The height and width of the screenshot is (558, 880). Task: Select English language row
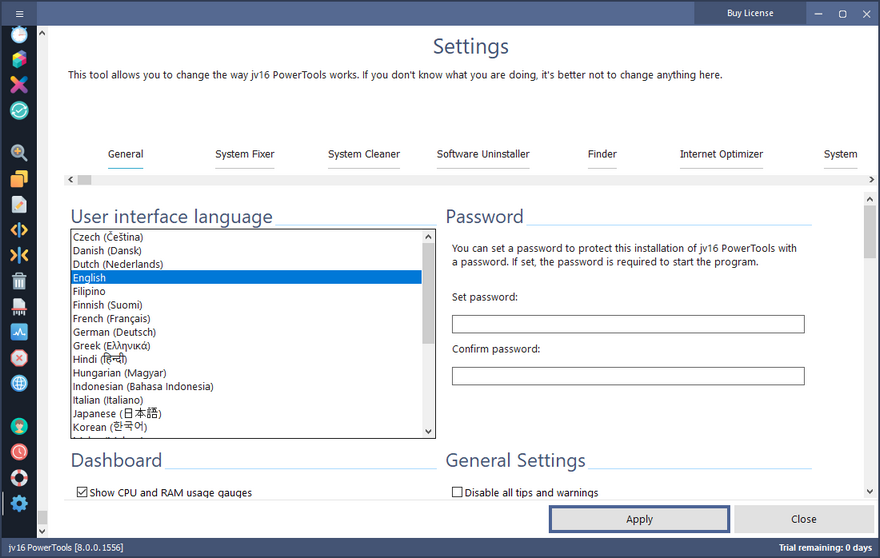coord(246,277)
